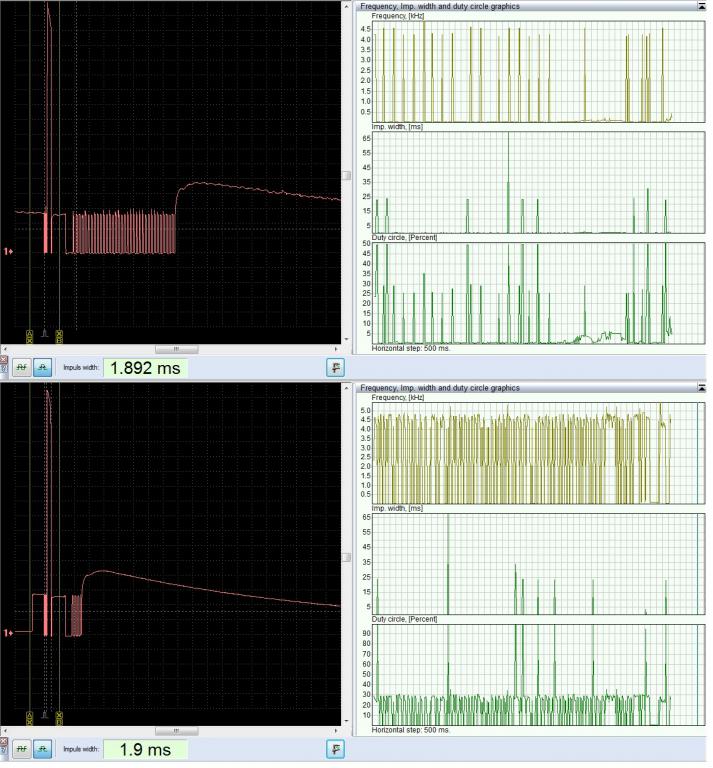This screenshot has width=713, height=768.
Task: Toggle single impulse mode in 1.9 ms panel
Action: point(43,749)
